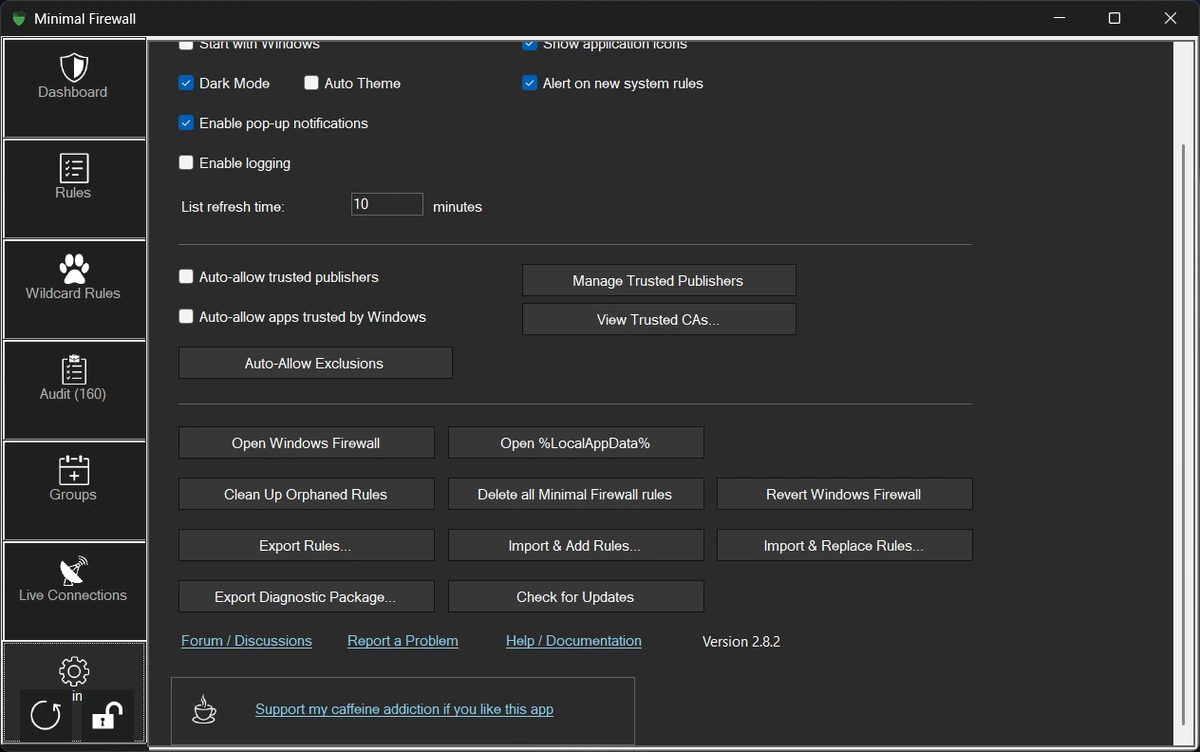Toggle the Dark Mode checkbox
Image resolution: width=1200 pixels, height=752 pixels.
pos(186,83)
